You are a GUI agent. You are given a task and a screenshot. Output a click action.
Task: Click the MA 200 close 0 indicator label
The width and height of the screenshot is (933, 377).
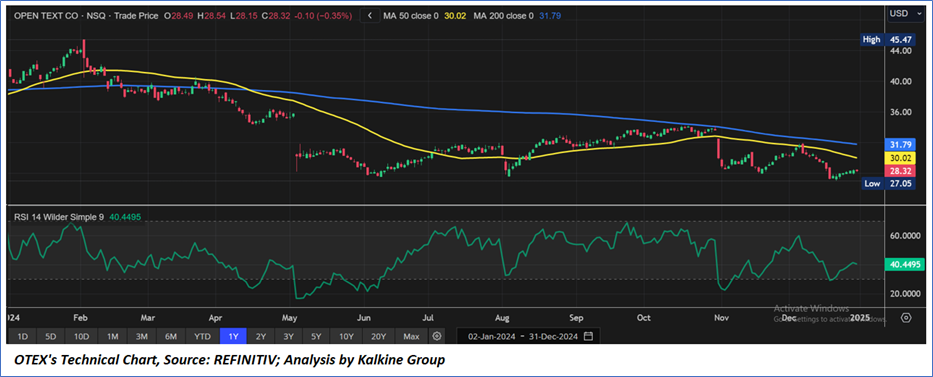[503, 17]
